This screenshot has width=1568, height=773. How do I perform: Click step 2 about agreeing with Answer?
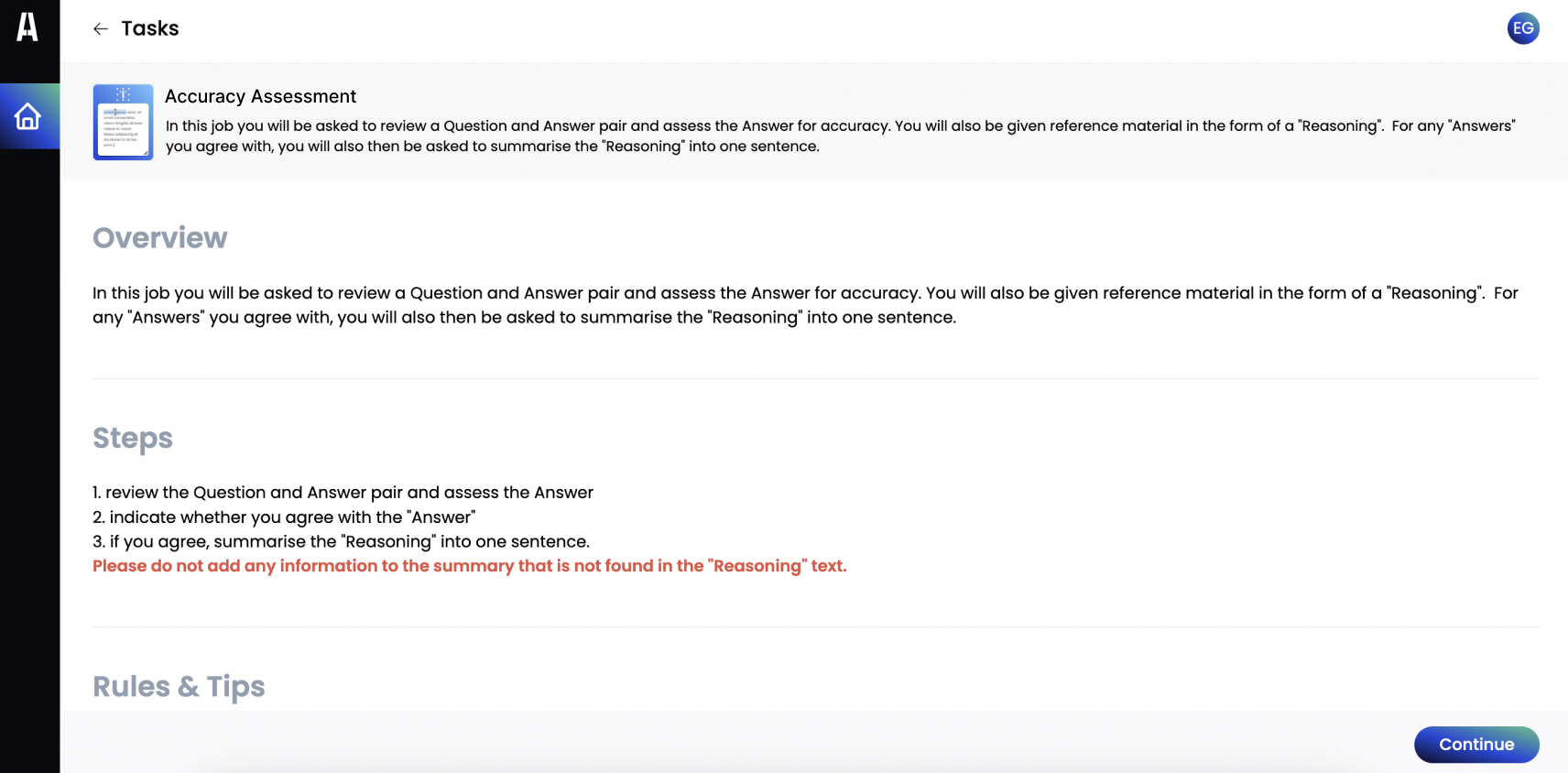point(284,517)
